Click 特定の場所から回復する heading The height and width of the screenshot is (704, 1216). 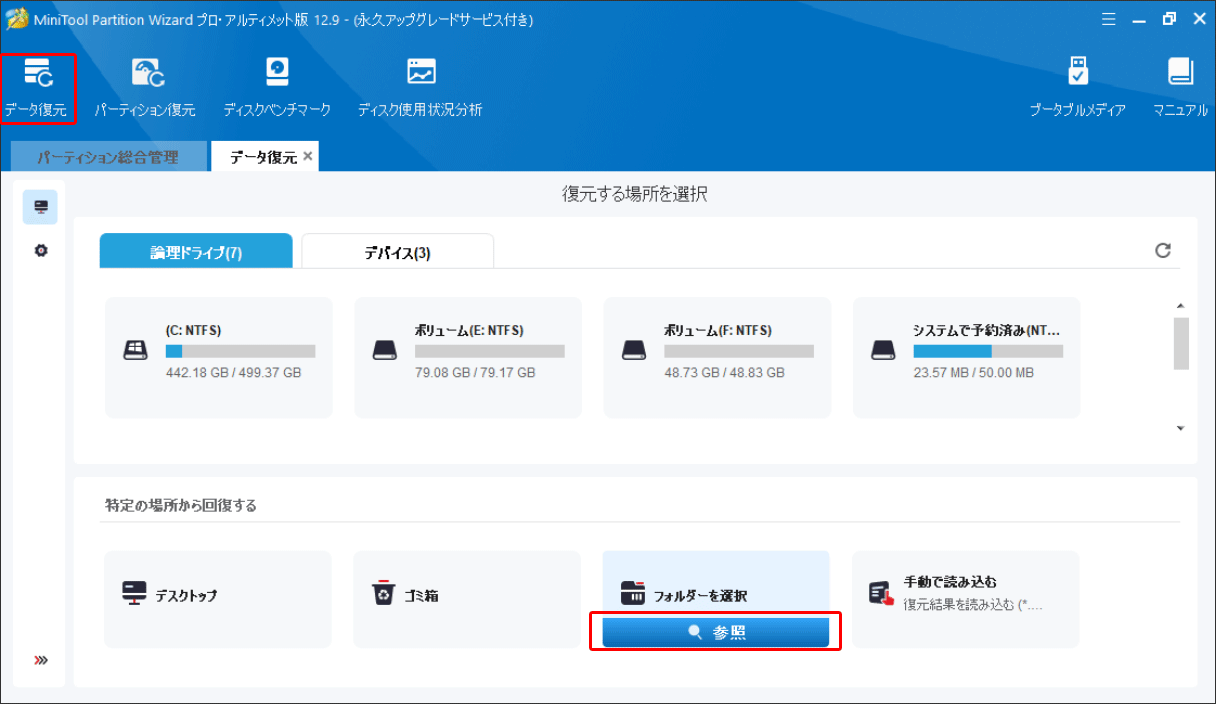(181, 506)
